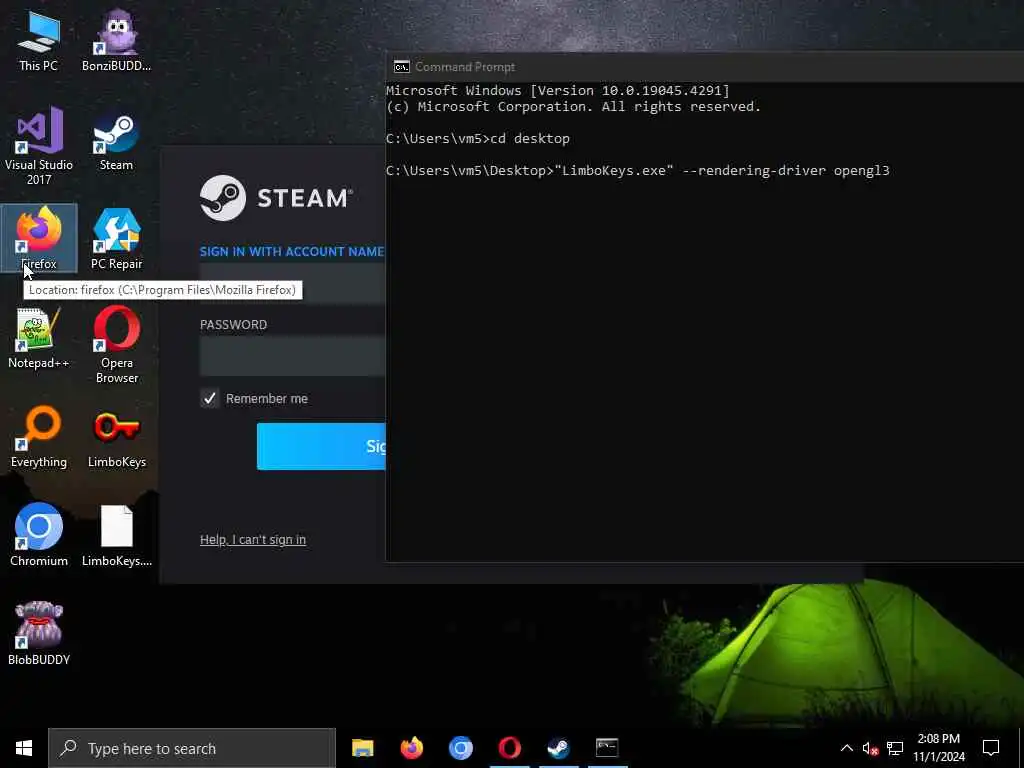
Task: Select the PC Repair desktop icon
Action: pos(116,238)
